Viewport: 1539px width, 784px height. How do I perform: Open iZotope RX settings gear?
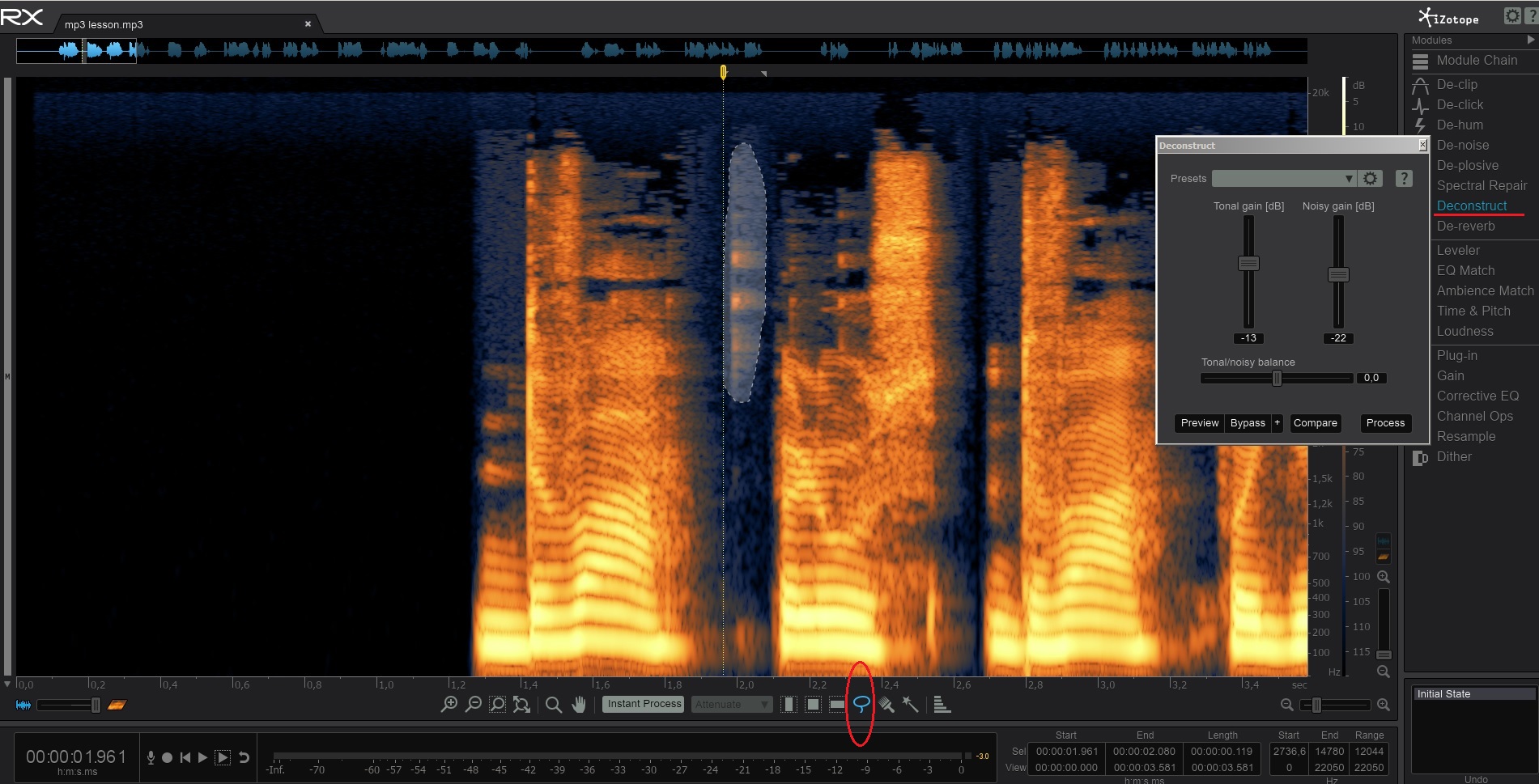coord(1512,16)
